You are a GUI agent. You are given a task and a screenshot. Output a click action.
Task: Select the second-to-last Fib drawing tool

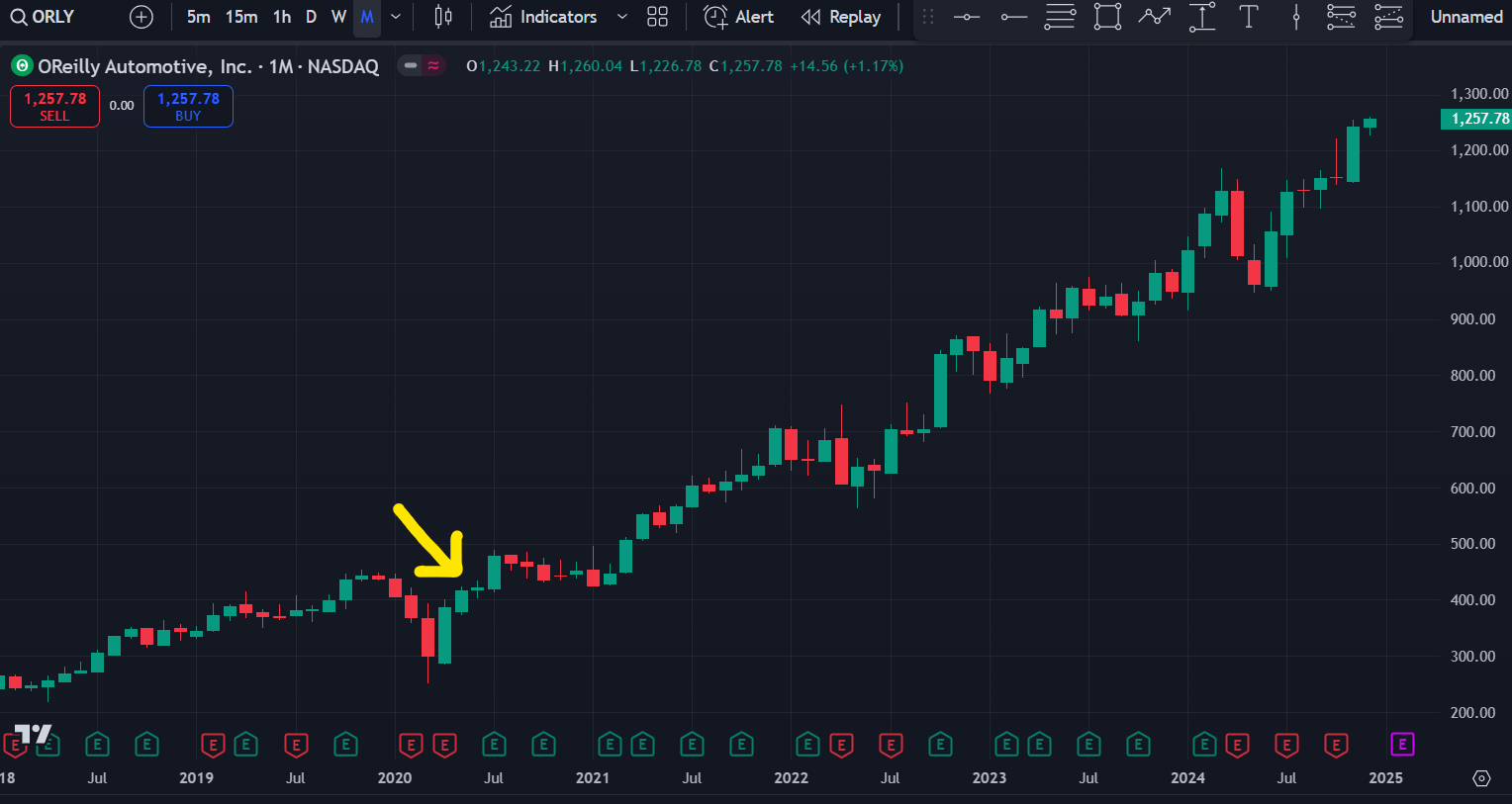pos(1341,17)
